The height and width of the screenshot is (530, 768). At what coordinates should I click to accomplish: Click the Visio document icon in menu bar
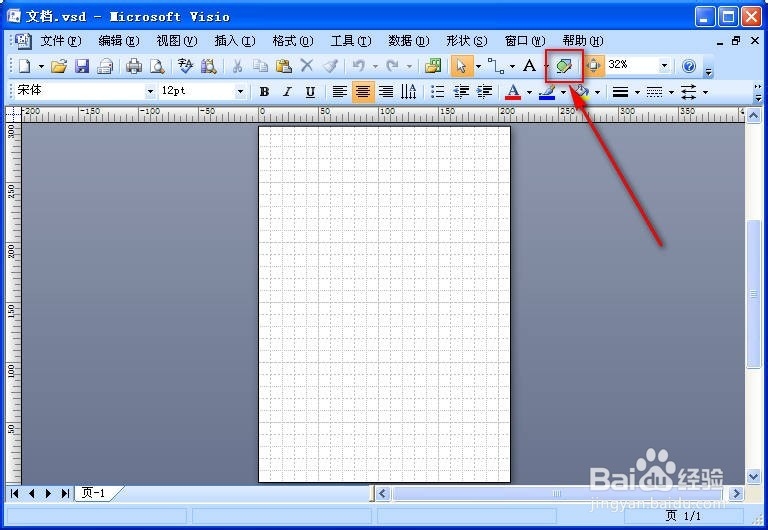(23, 41)
